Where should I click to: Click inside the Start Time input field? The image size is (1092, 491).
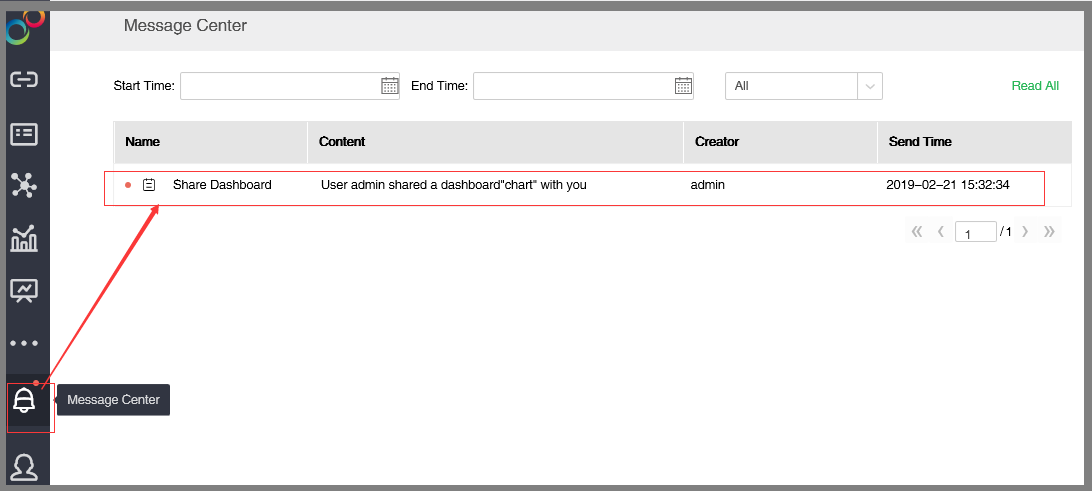point(279,86)
